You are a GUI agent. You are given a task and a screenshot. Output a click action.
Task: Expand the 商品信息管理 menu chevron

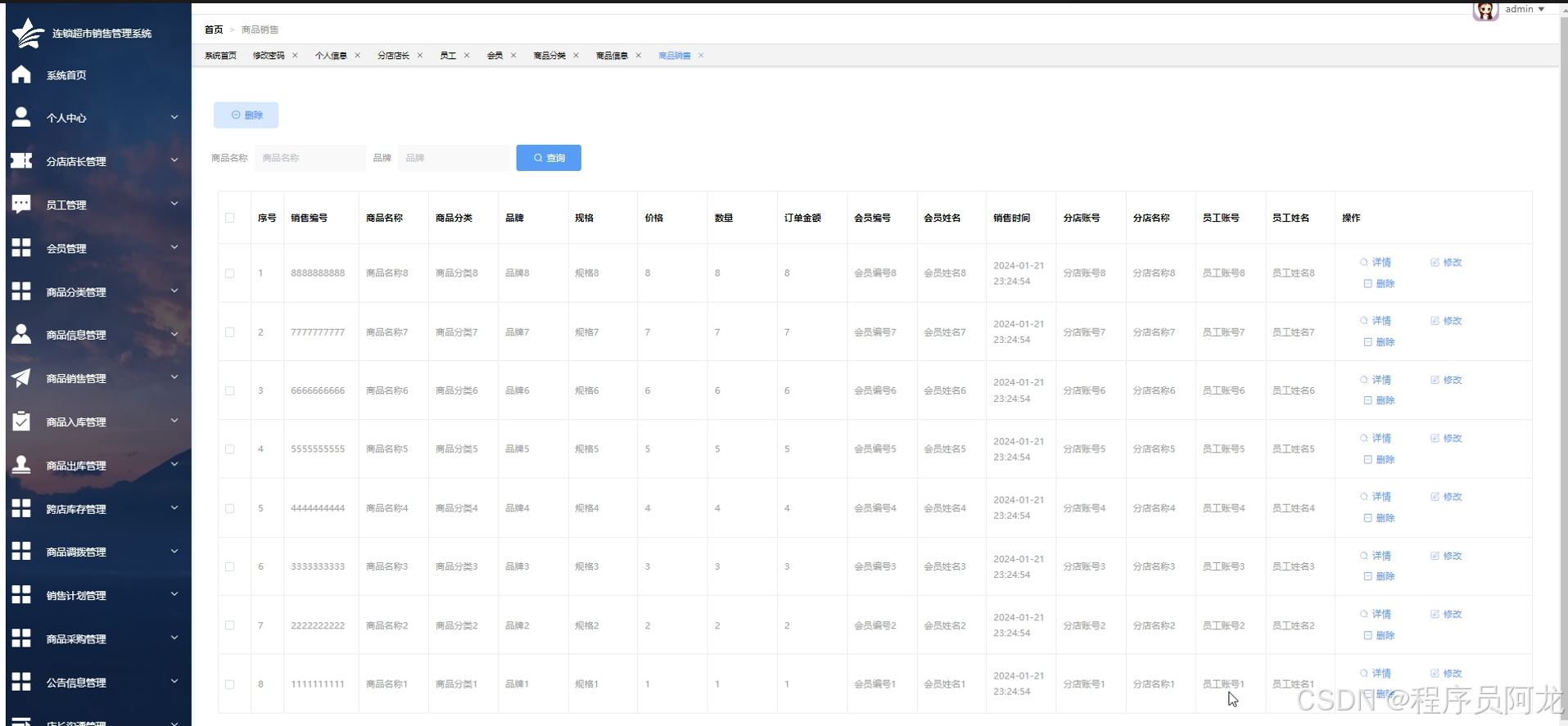174,334
